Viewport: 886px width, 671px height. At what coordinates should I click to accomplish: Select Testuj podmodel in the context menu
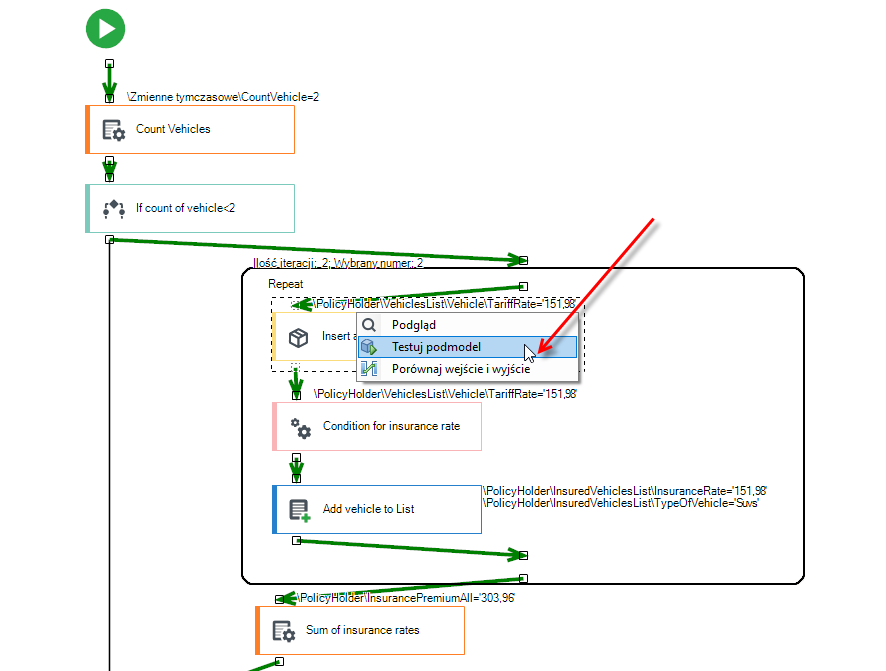(467, 347)
